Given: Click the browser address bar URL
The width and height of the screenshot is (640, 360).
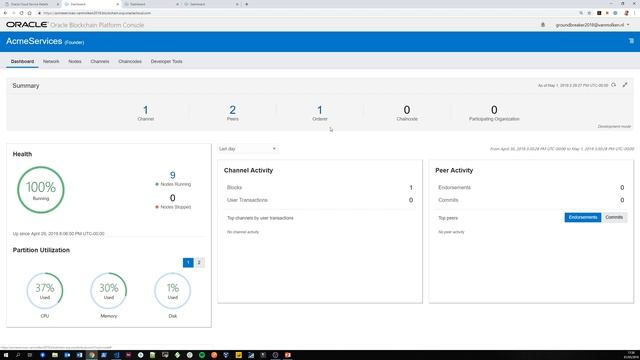Looking at the screenshot, I should [97, 13].
